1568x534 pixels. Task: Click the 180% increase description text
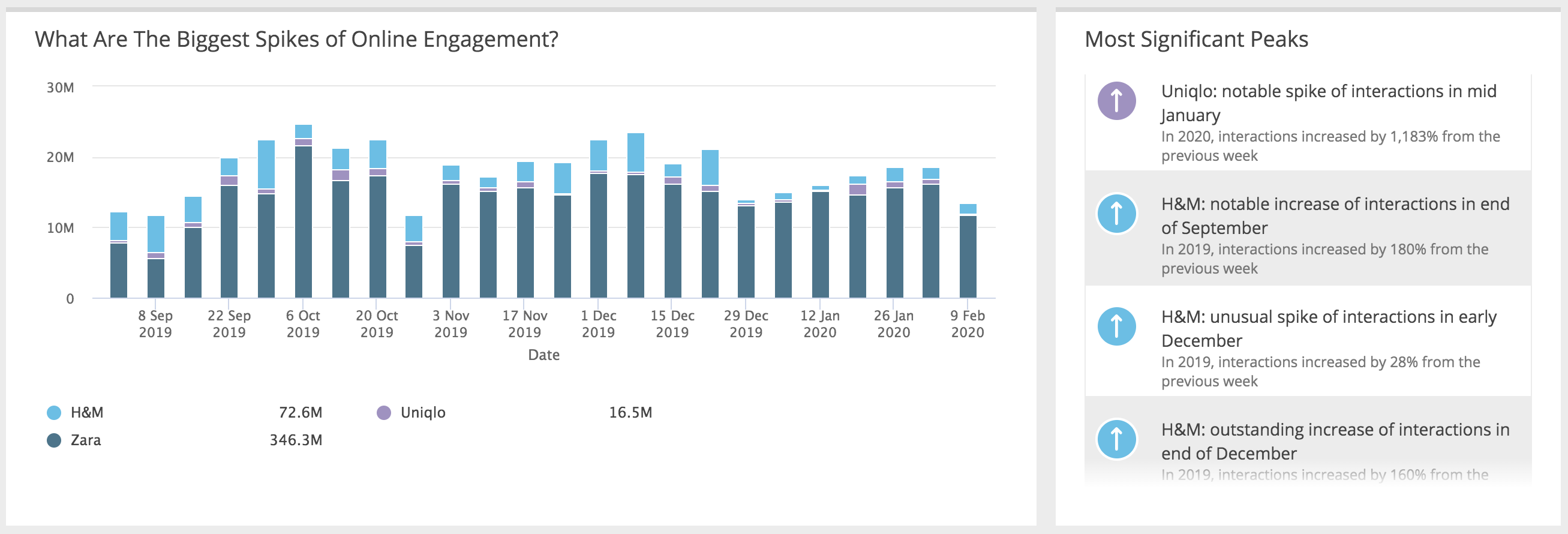point(1324,259)
